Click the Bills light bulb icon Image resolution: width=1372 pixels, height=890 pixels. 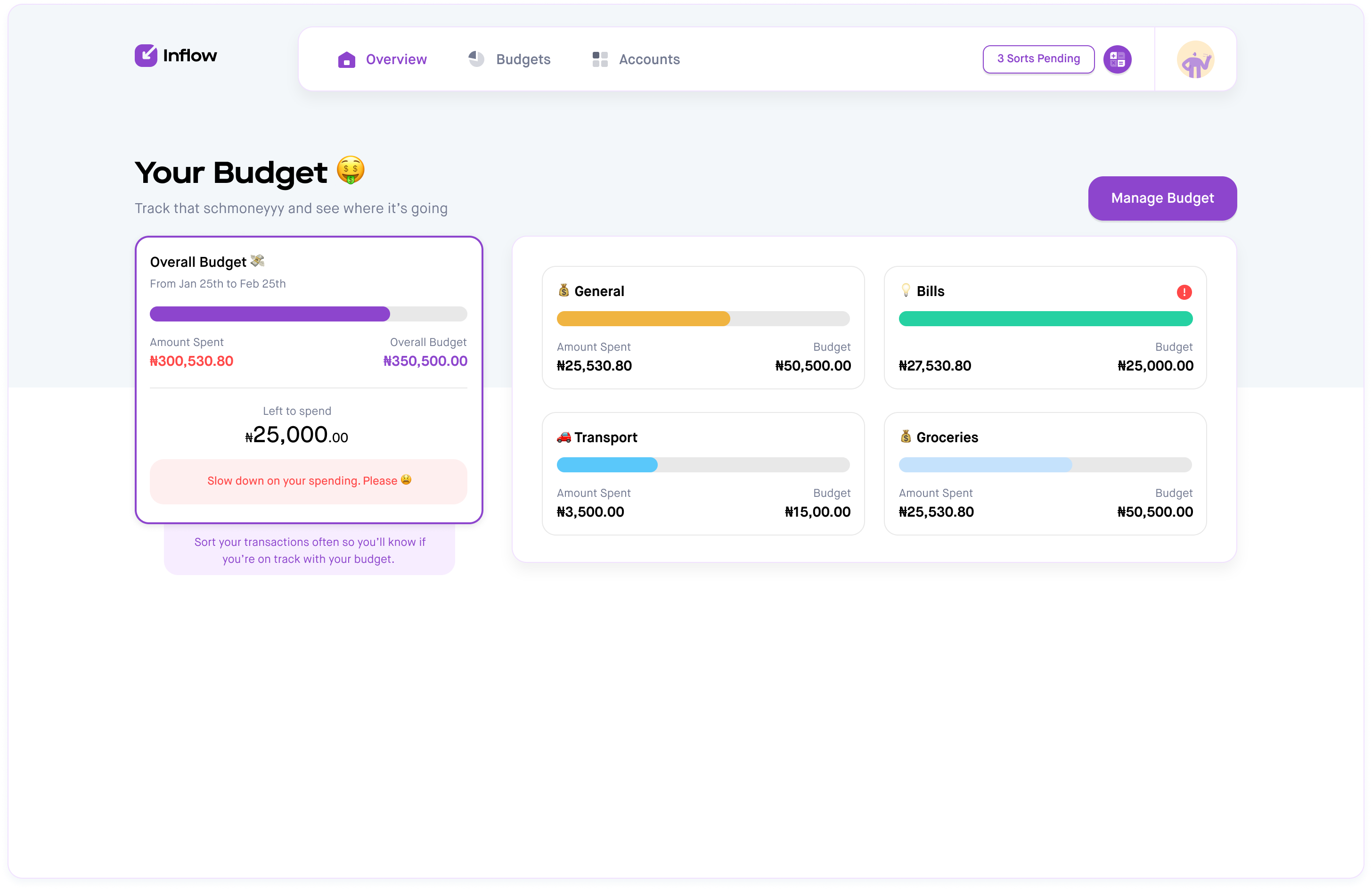click(x=906, y=290)
